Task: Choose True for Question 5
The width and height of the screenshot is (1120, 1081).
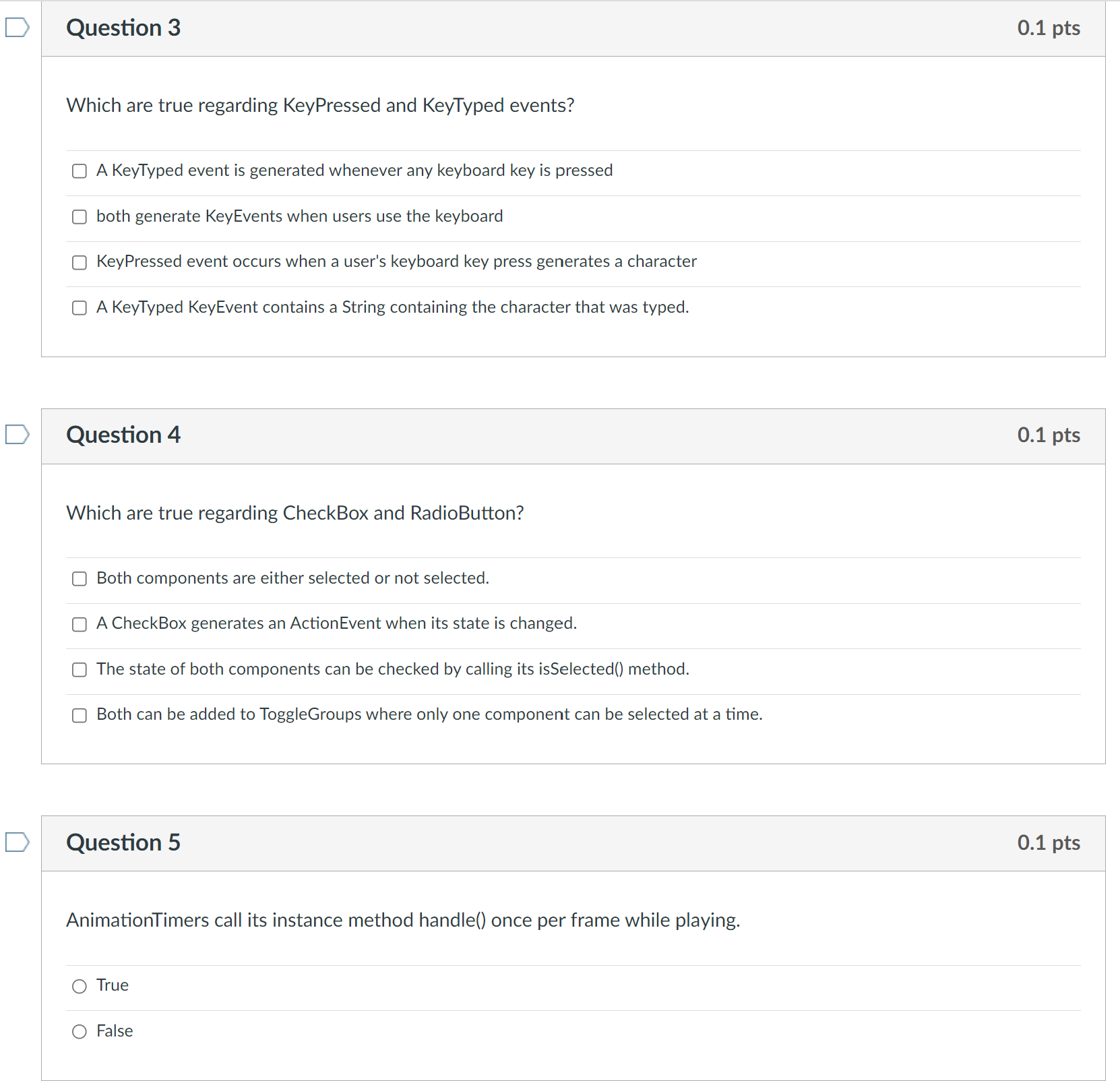Action: point(80,987)
